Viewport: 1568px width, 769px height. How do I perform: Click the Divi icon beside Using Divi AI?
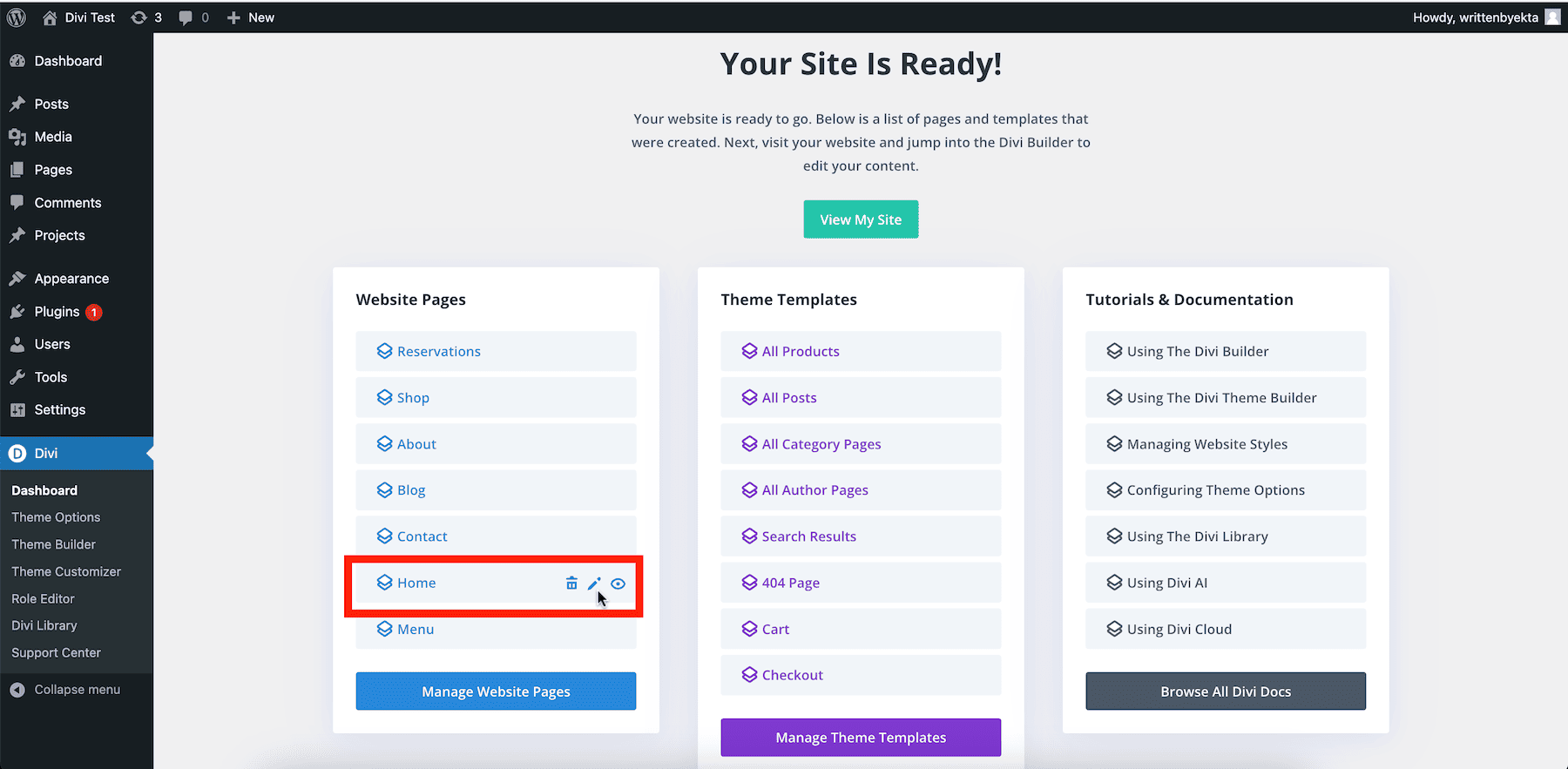(x=1114, y=583)
